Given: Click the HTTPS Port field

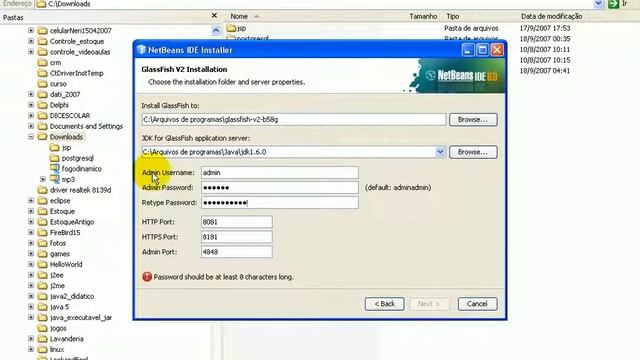Looking at the screenshot, I should [237, 237].
